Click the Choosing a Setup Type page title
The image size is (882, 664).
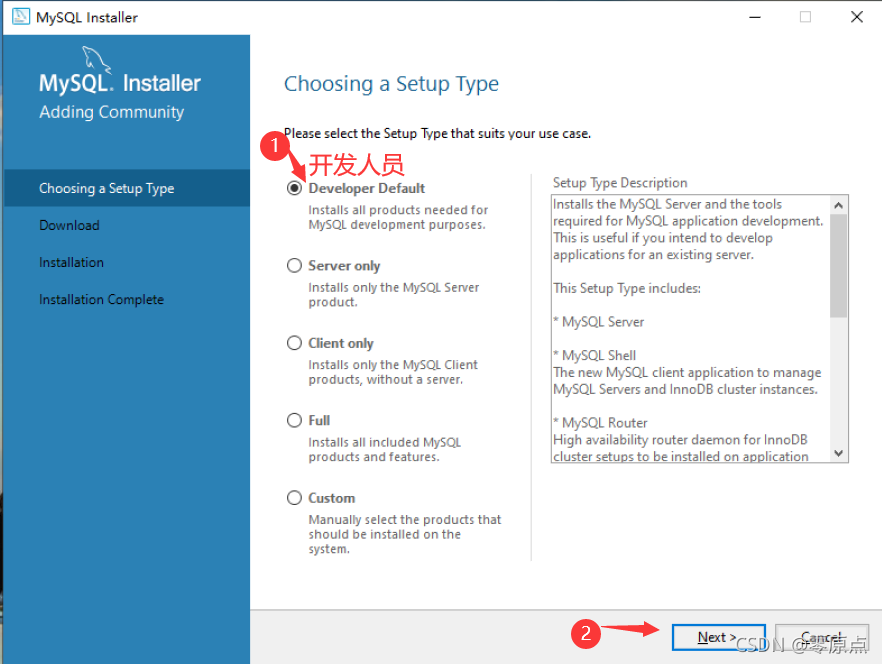click(x=391, y=84)
